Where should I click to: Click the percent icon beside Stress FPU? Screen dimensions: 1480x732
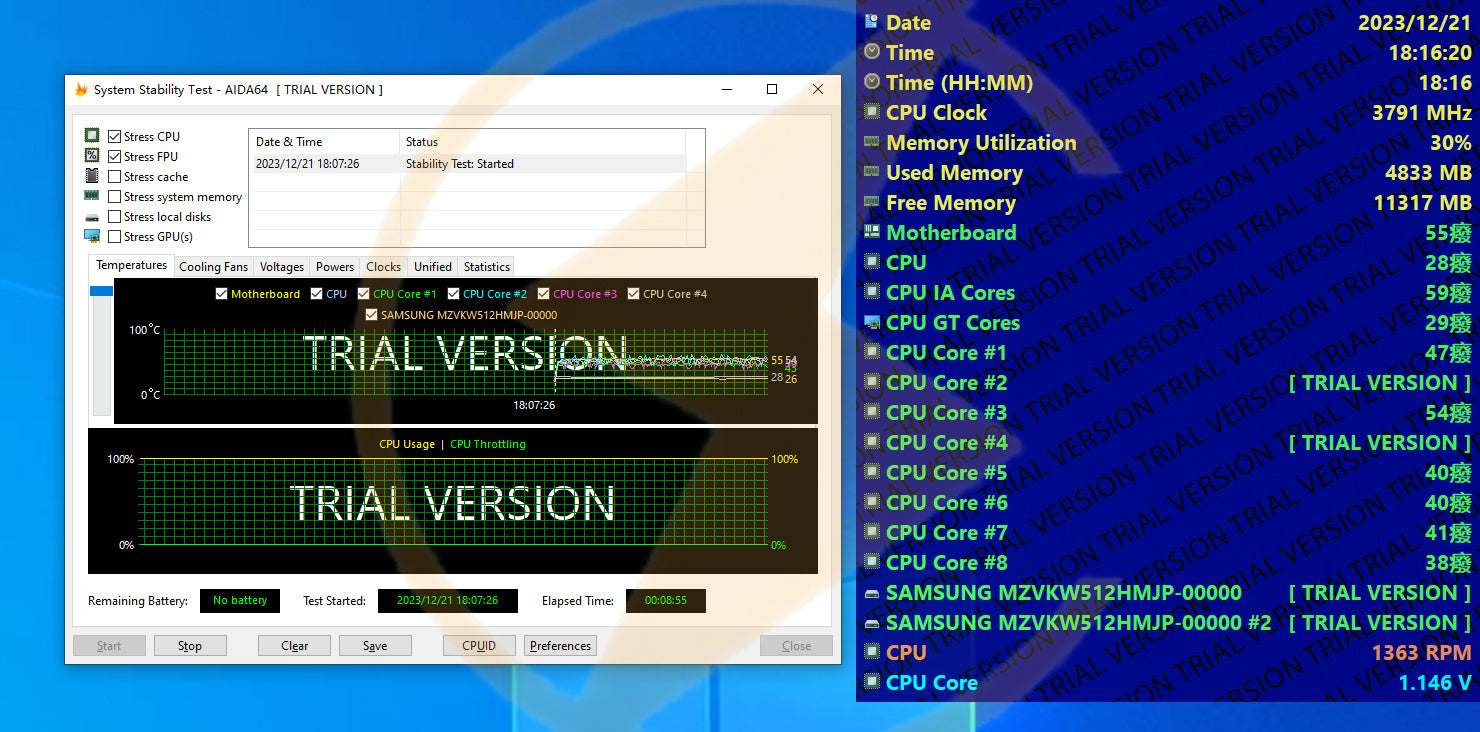coord(92,156)
